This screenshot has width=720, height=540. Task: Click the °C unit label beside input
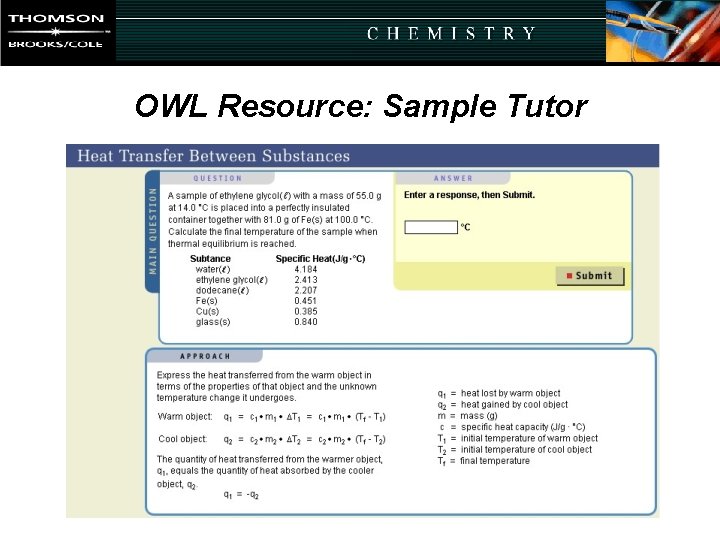[465, 227]
